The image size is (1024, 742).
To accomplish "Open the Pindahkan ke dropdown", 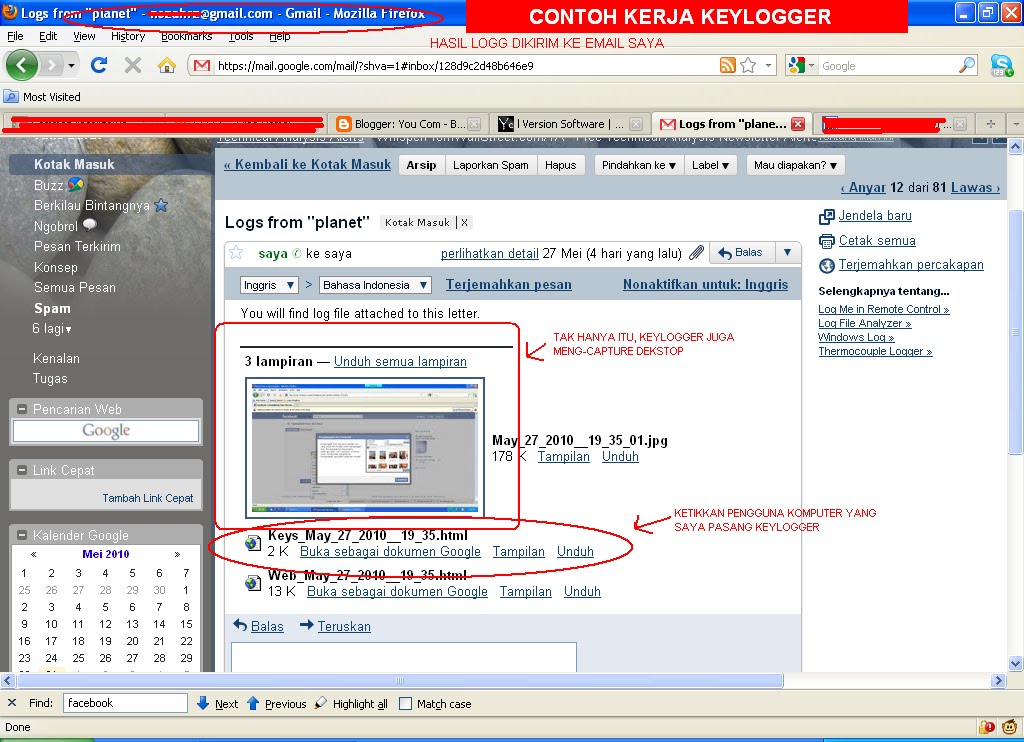I will pyautogui.click(x=638, y=165).
